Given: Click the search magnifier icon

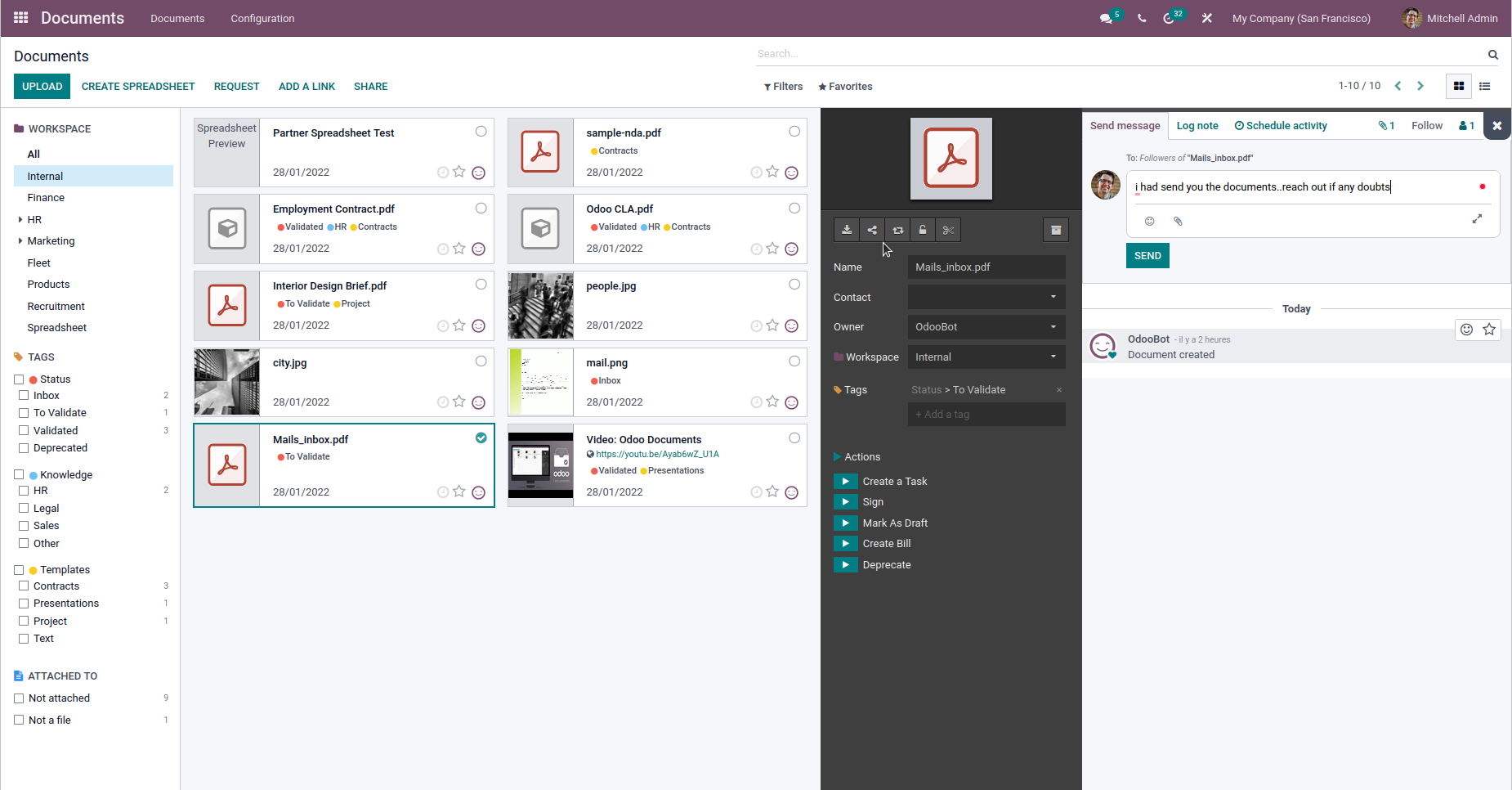Looking at the screenshot, I should coord(1493,55).
